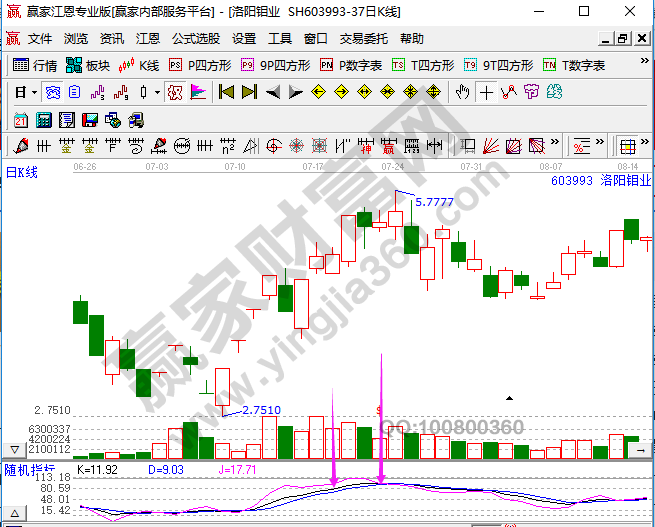Expand the 日 period dropdown arrow
Viewport: 655px width, 527px height.
coord(34,93)
